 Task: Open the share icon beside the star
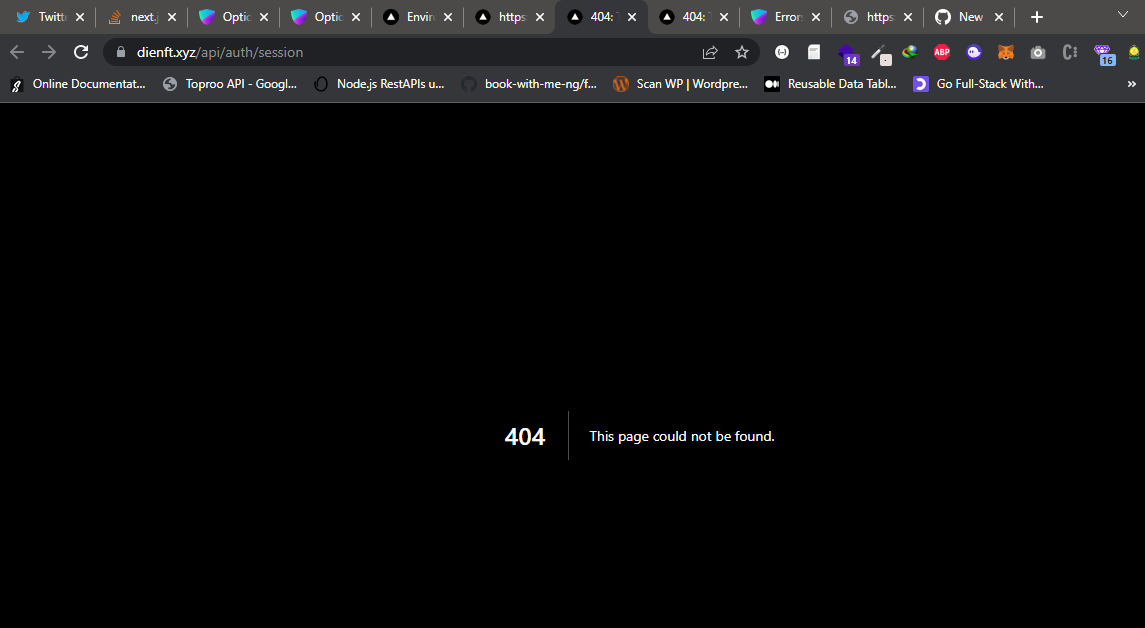pos(710,52)
